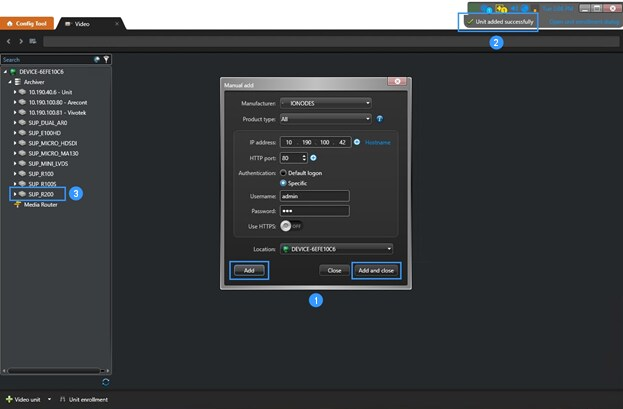Click the back navigation arrow

pos(9,41)
